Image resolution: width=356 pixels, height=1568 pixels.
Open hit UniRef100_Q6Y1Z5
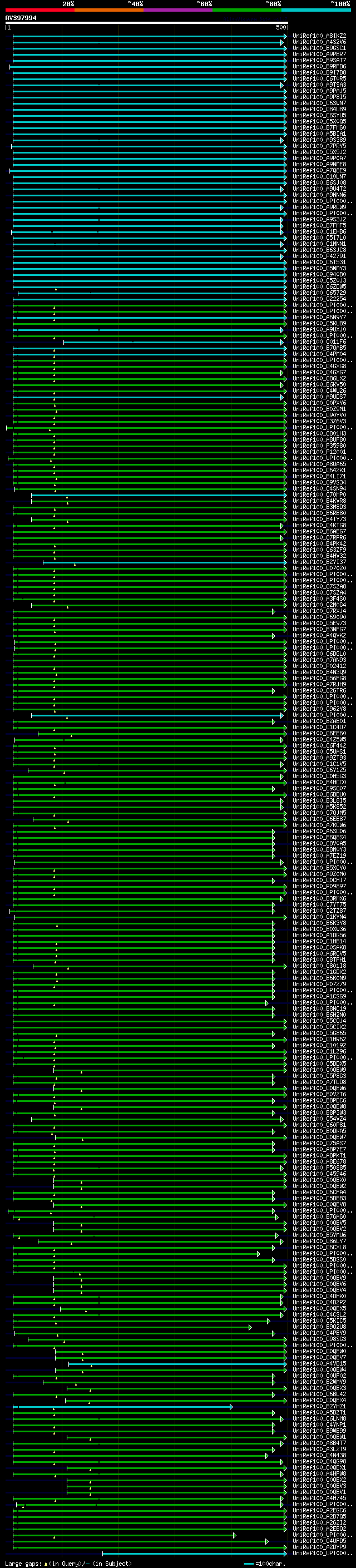point(319,770)
